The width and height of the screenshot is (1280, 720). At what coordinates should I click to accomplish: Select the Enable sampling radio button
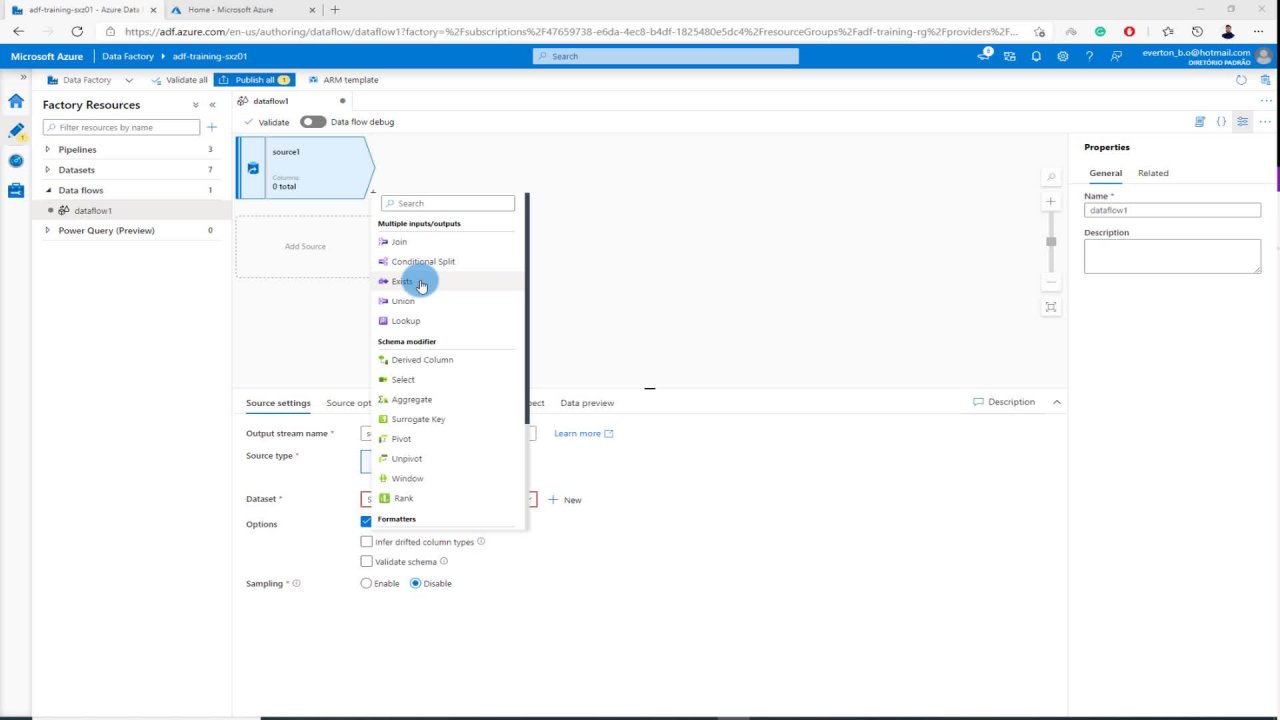366,584
